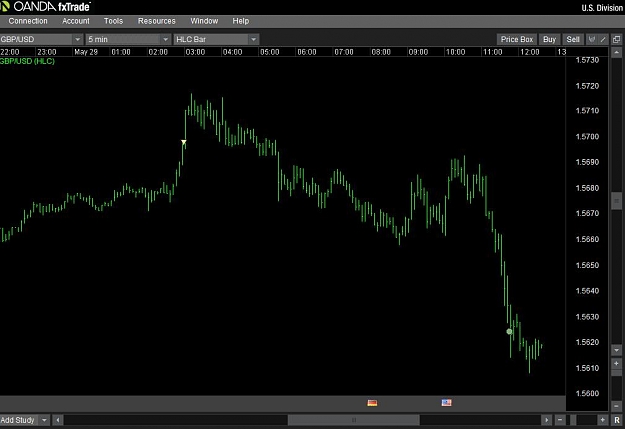The image size is (625, 429).
Task: Open the Account menu
Action: 76,21
